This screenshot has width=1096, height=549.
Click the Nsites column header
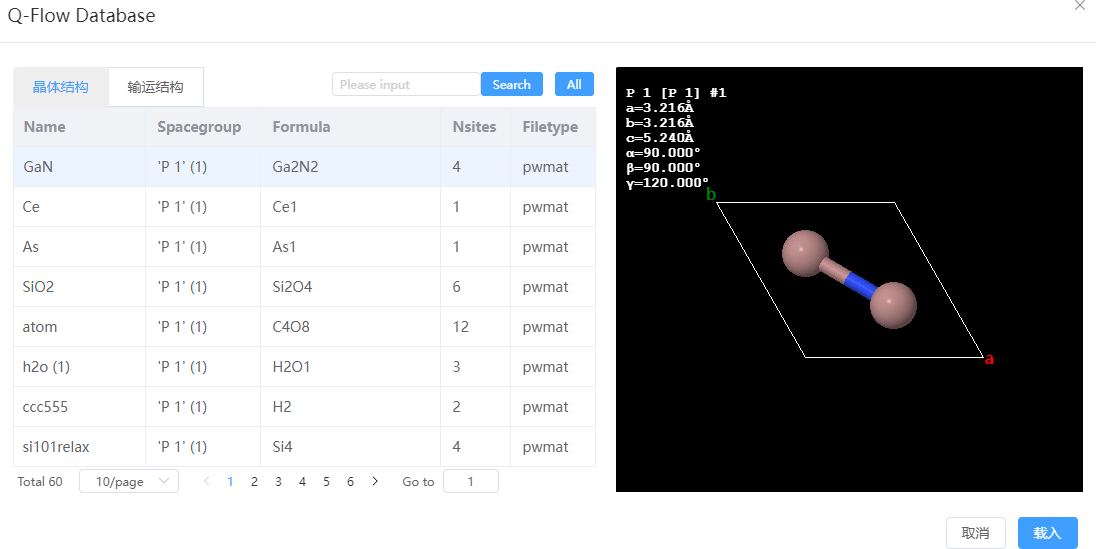tap(475, 127)
